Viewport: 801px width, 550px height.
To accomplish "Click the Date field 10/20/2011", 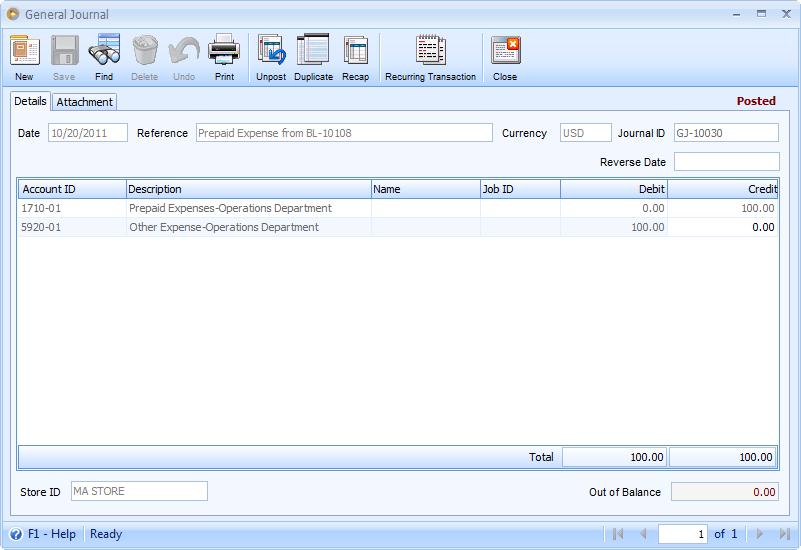I will pos(88,133).
